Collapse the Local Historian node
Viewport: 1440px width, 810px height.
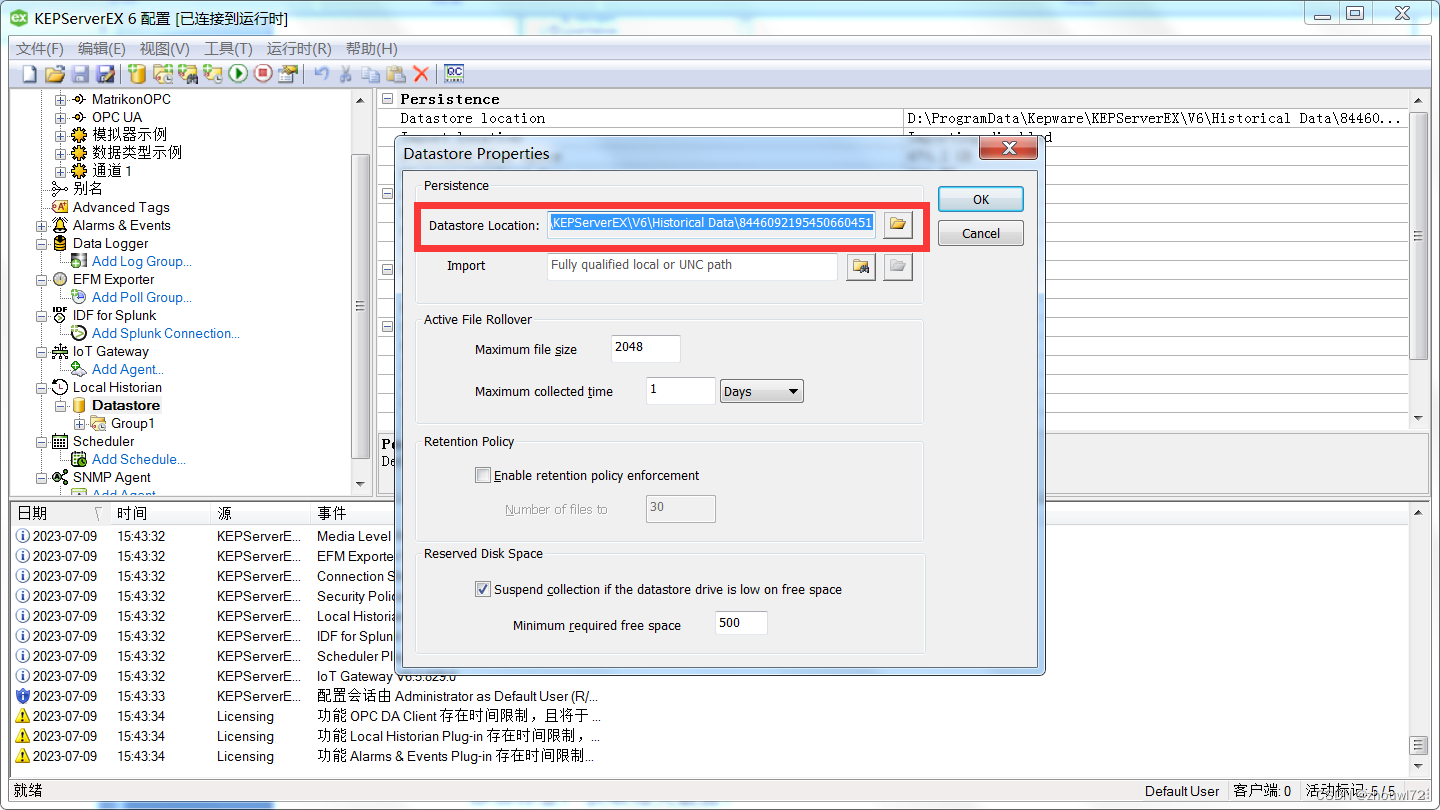click(42, 387)
